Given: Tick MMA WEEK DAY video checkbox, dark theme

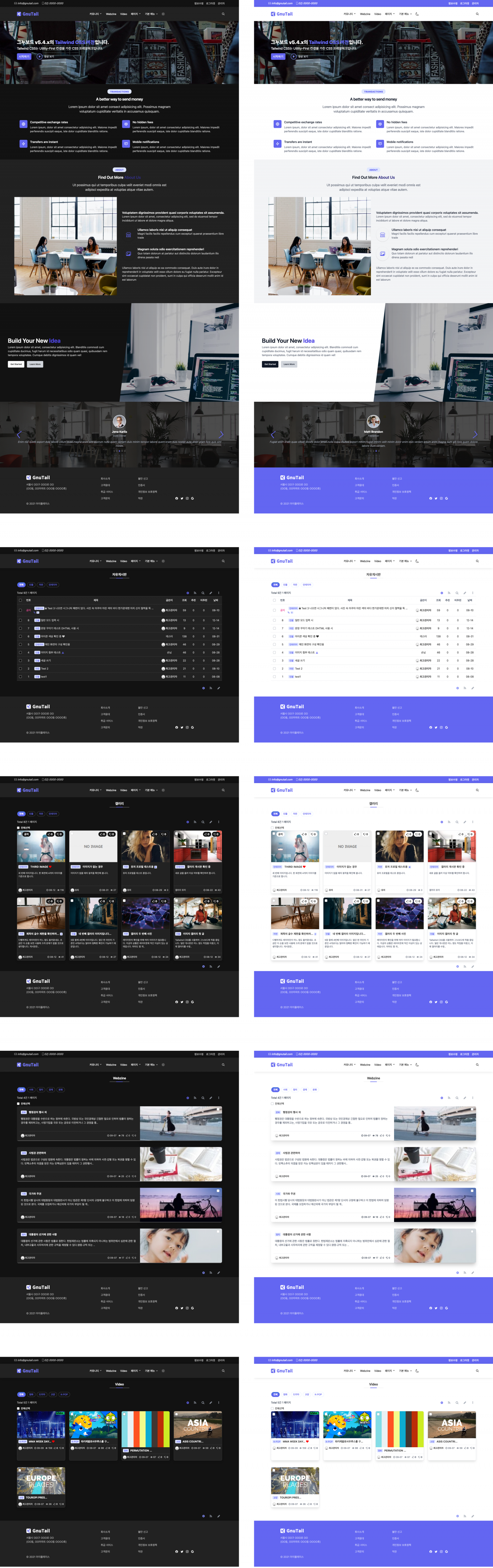Looking at the screenshot, I should pos(19,1414).
